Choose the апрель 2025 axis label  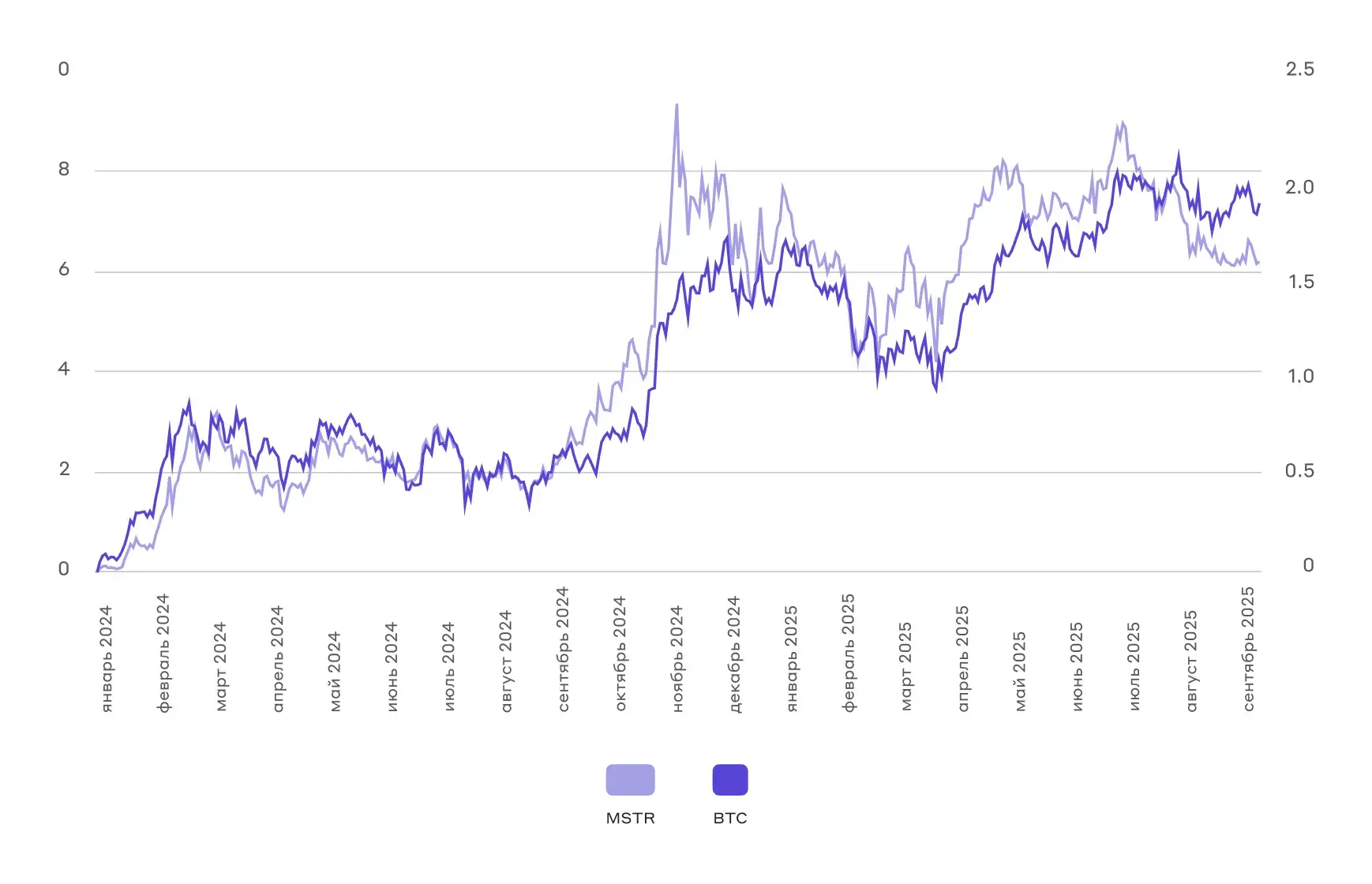pos(962,659)
